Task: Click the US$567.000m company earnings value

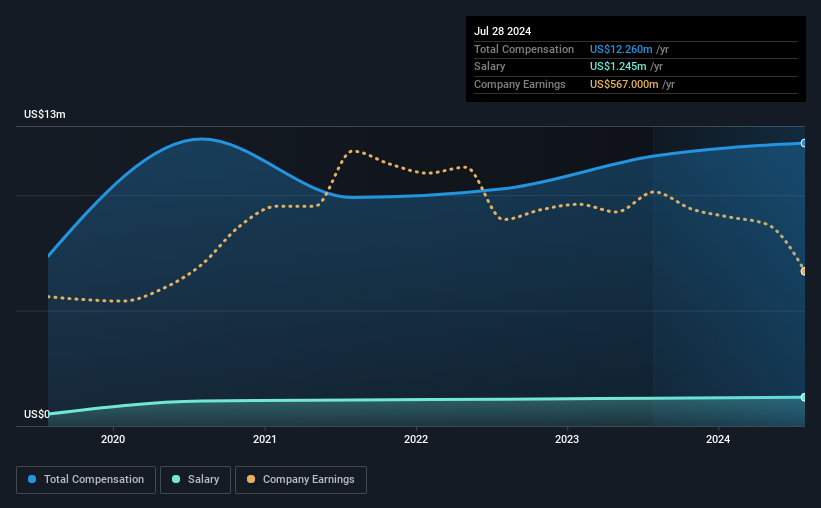Action: (624, 84)
